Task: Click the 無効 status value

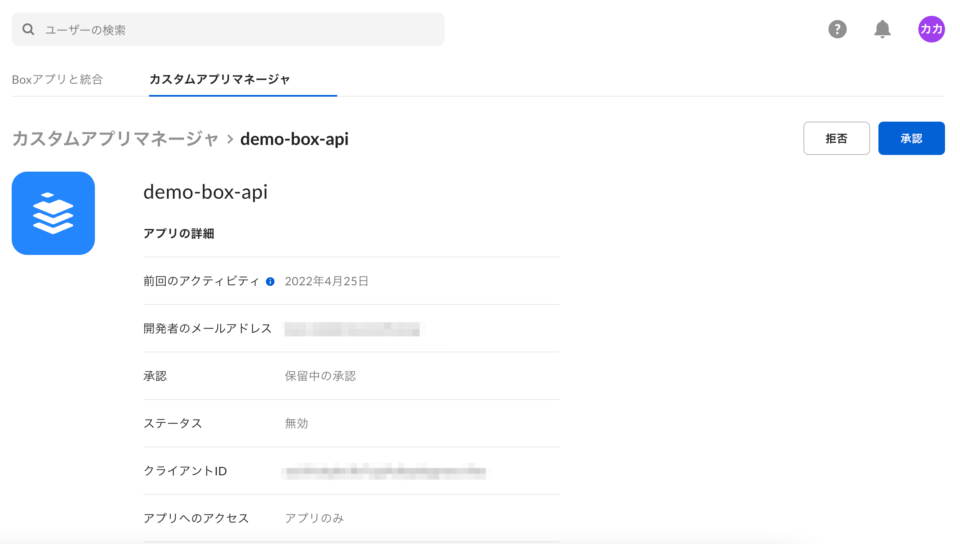Action: point(296,423)
